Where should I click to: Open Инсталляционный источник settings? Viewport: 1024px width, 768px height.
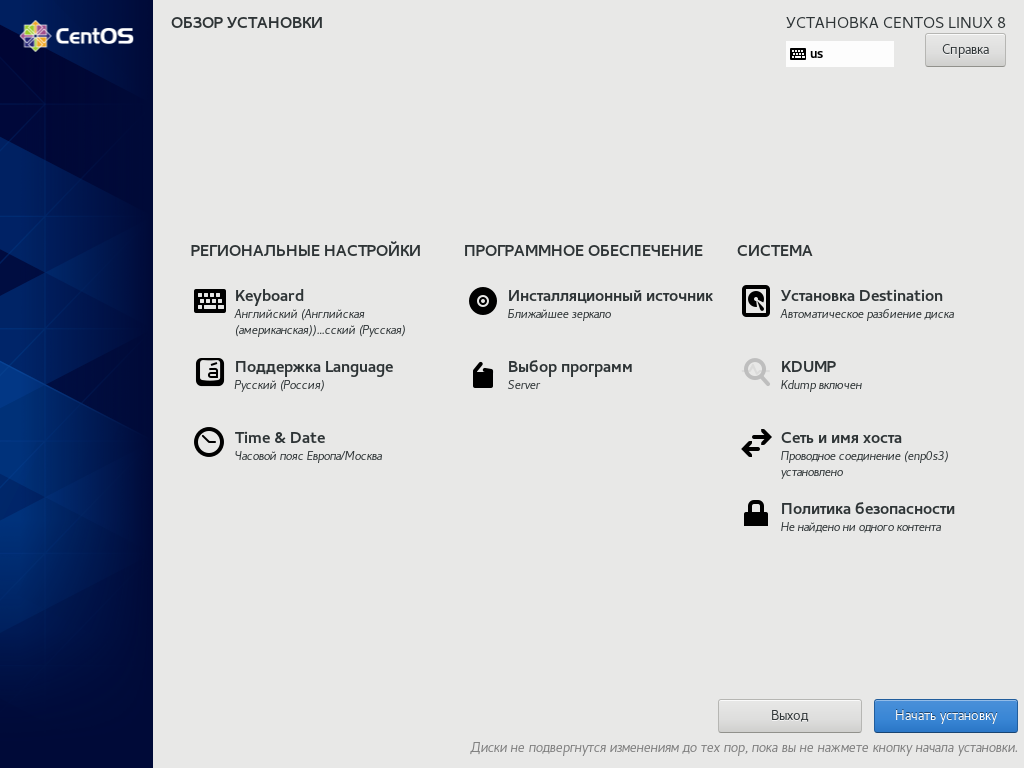[610, 296]
